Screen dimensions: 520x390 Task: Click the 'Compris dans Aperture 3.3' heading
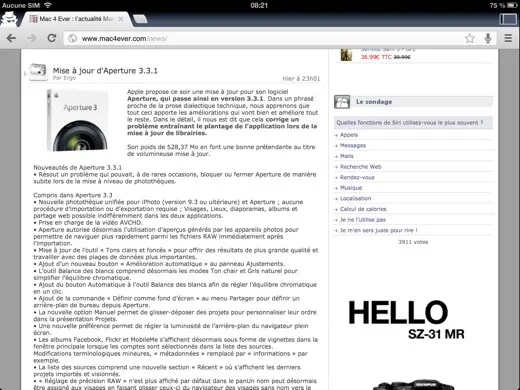point(73,195)
